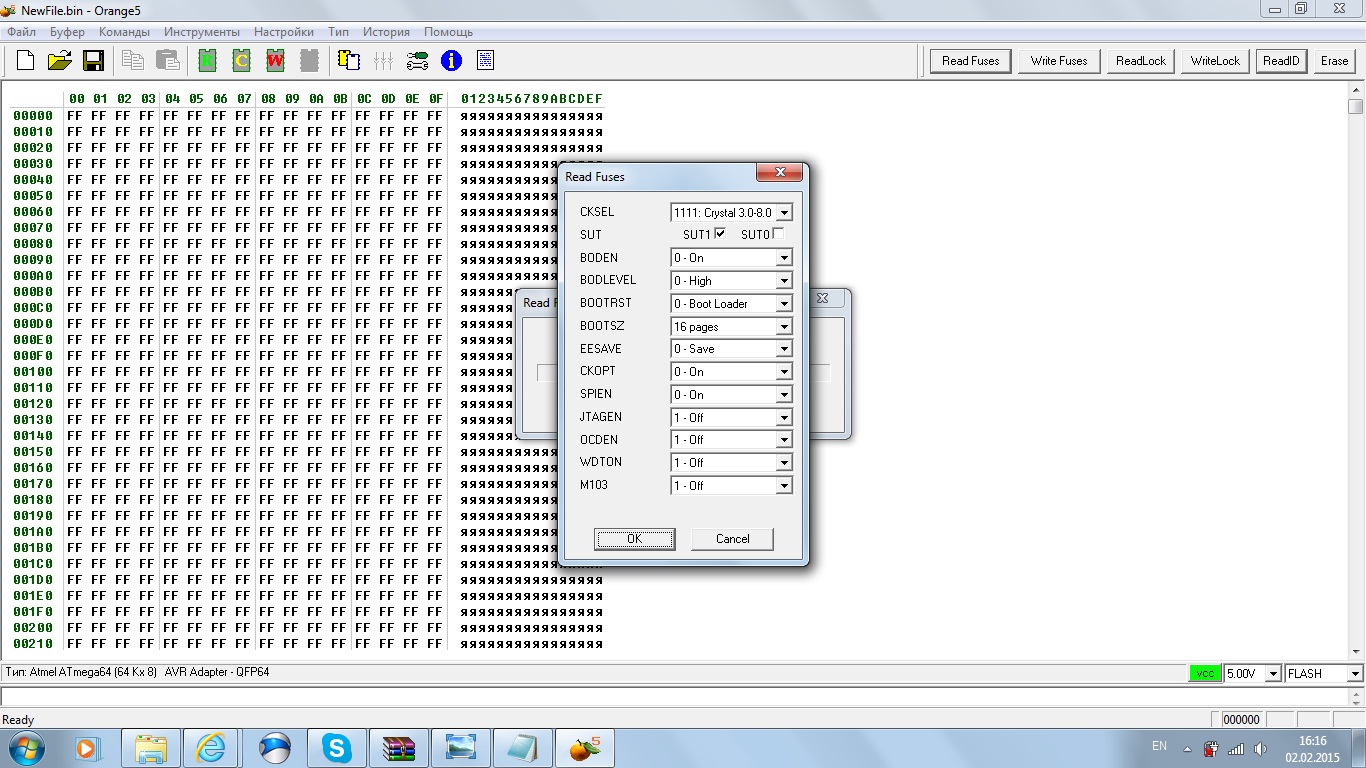Screen dimensions: 1366x768
Task: Enable the SUT0 checkbox
Action: tap(778, 234)
